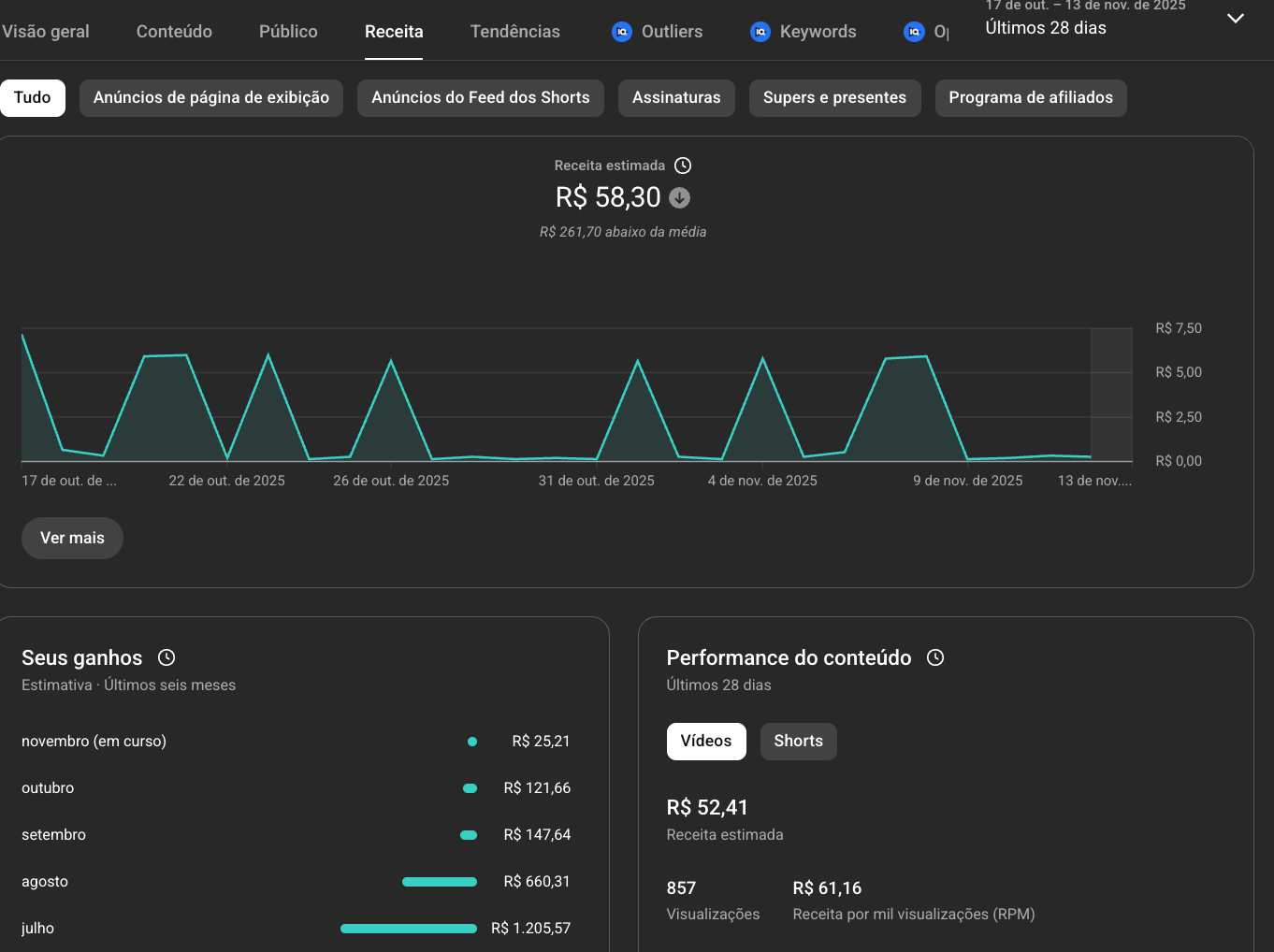
Task: Select the Vídeos performance toggle
Action: 705,741
